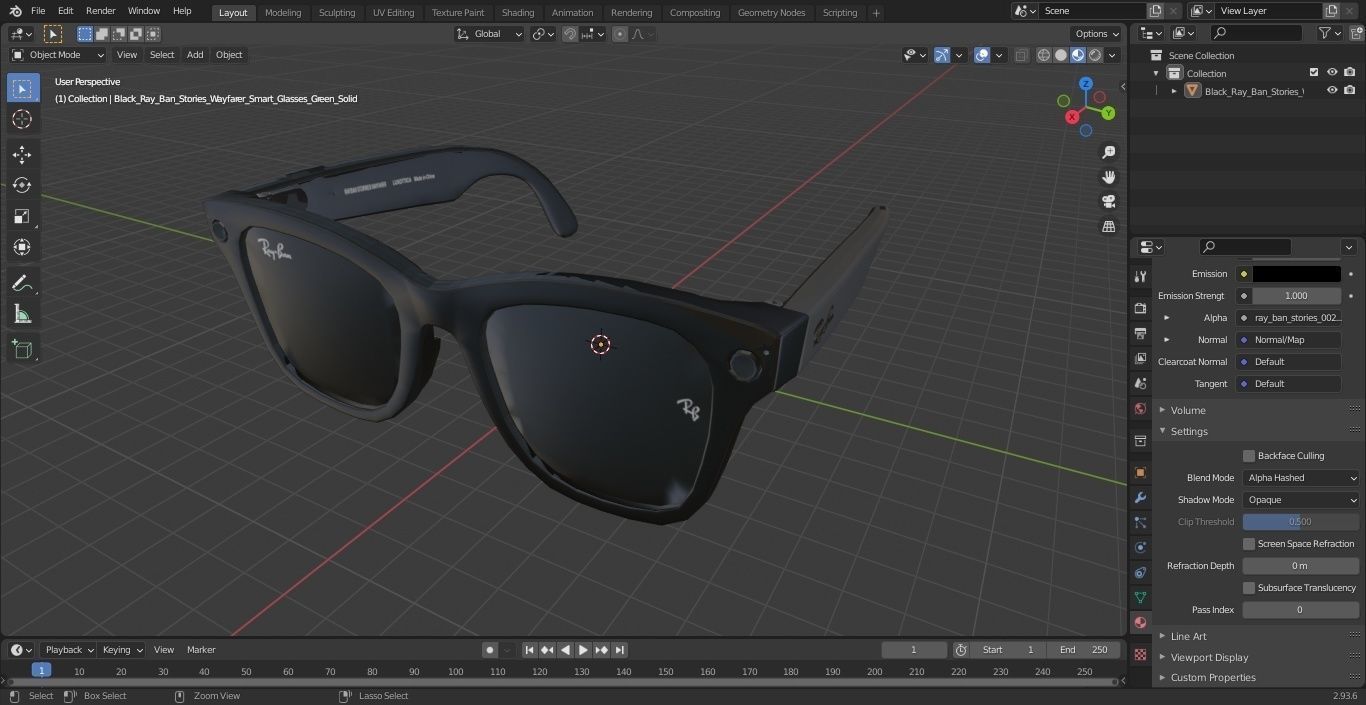Open the Playback popover in timeline
1366x705 pixels.
pos(69,650)
